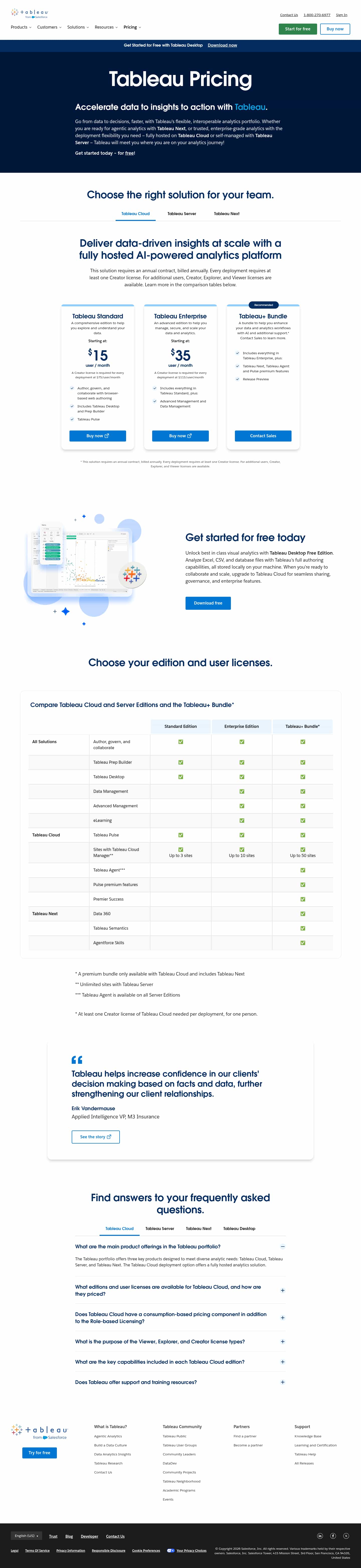Image resolution: width=361 pixels, height=1568 pixels.
Task: Click the Download now banner link
Action: (x=222, y=45)
